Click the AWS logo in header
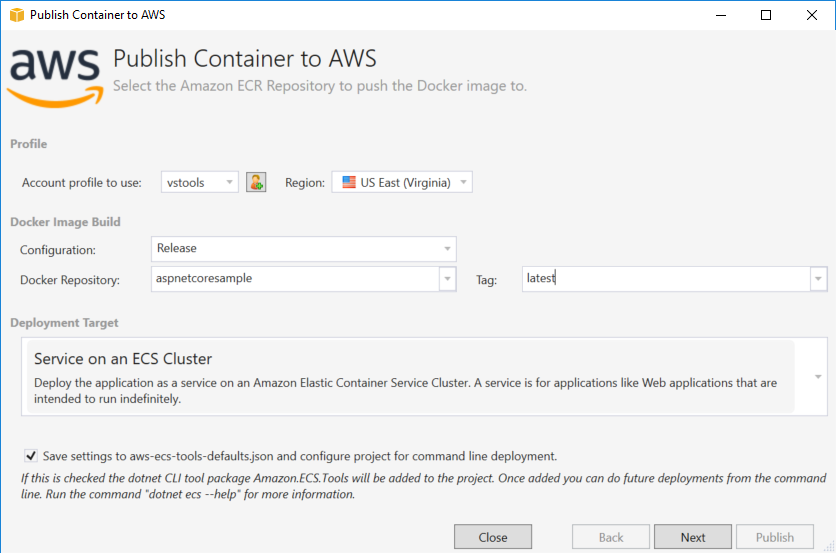836x553 pixels. (55, 74)
